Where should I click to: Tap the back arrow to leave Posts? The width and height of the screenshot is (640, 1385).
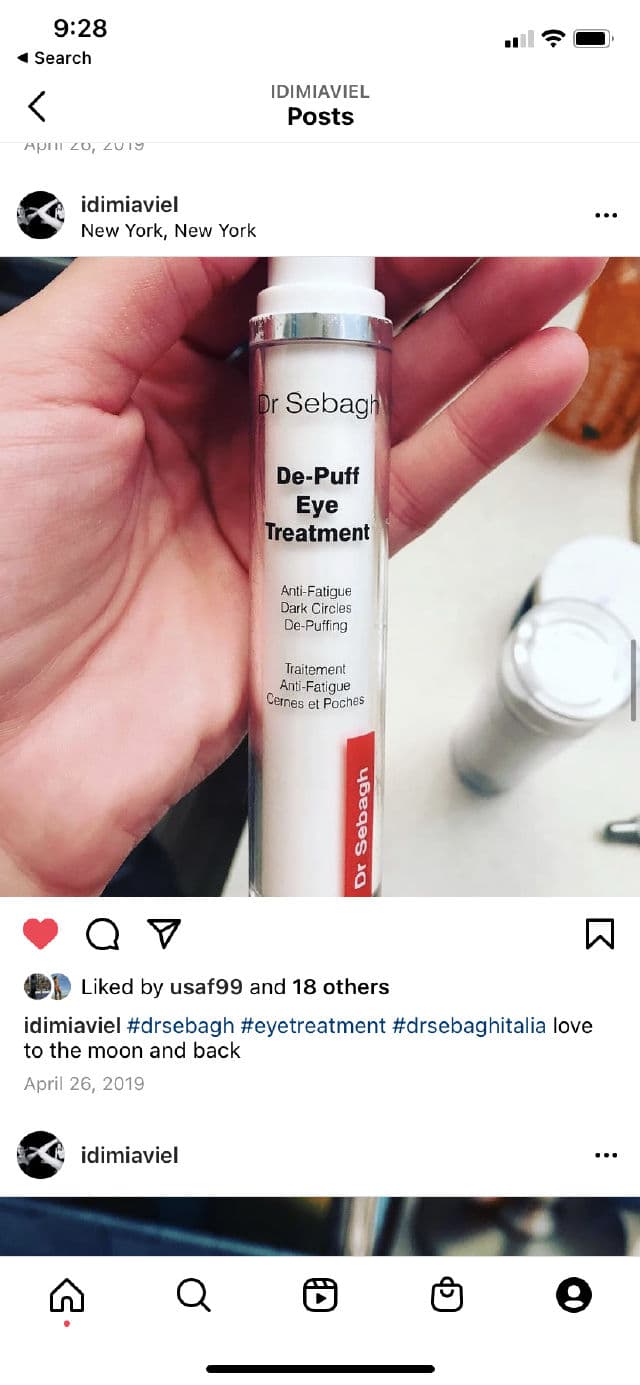(37, 105)
